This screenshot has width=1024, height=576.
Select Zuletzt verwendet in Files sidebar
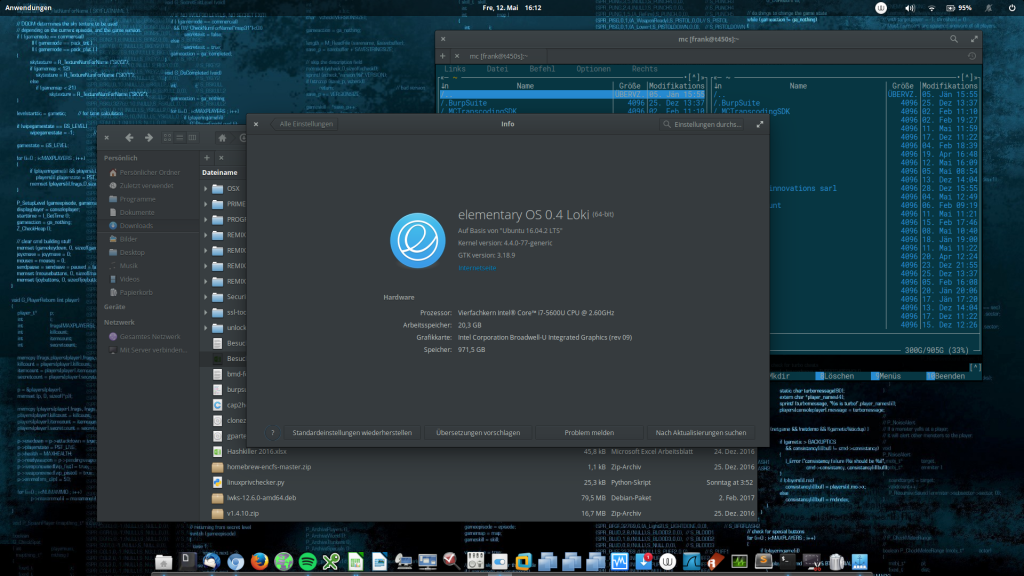[146, 185]
